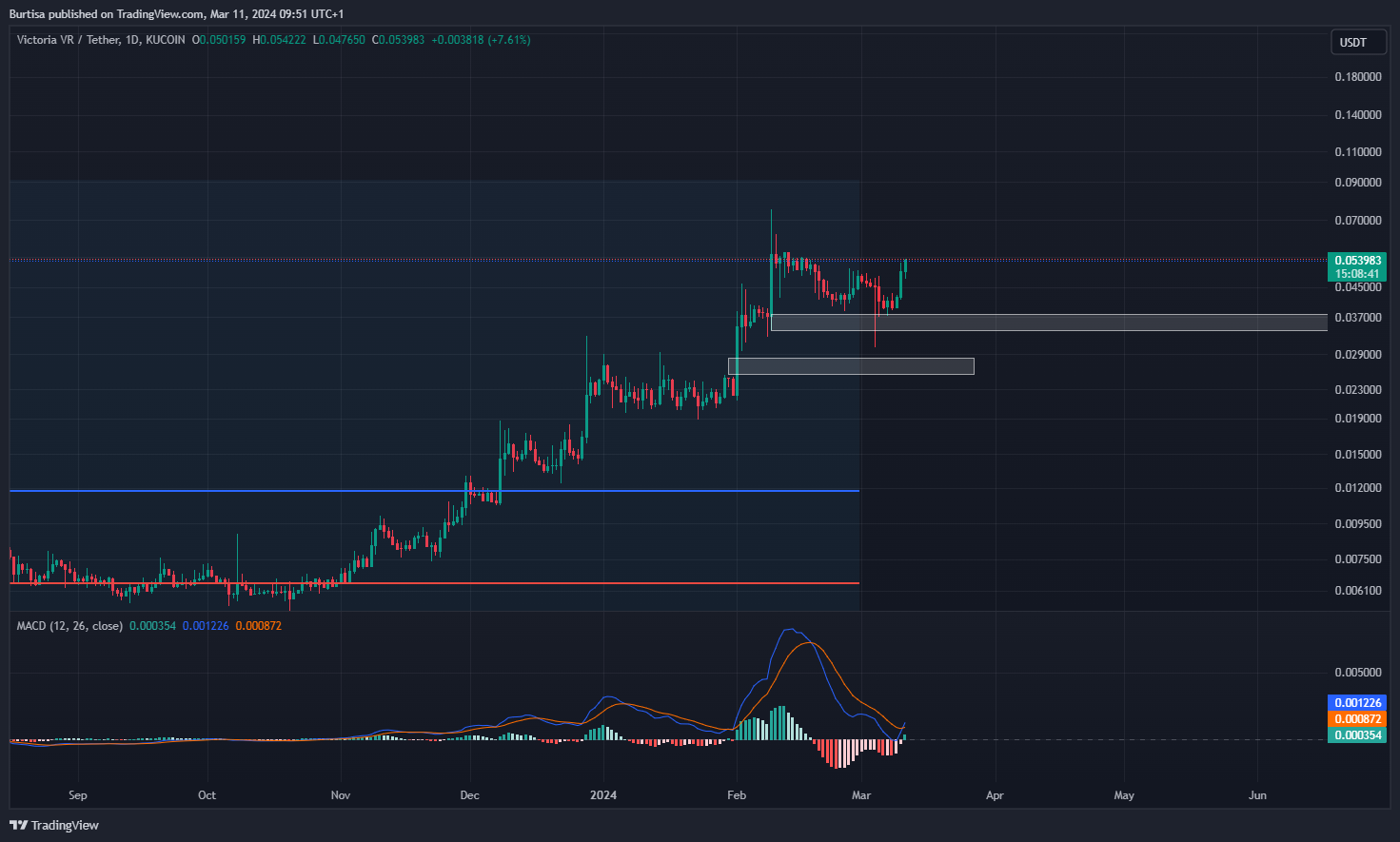Click the 0.090000 price axis label
Image resolution: width=1400 pixels, height=842 pixels.
1358,183
